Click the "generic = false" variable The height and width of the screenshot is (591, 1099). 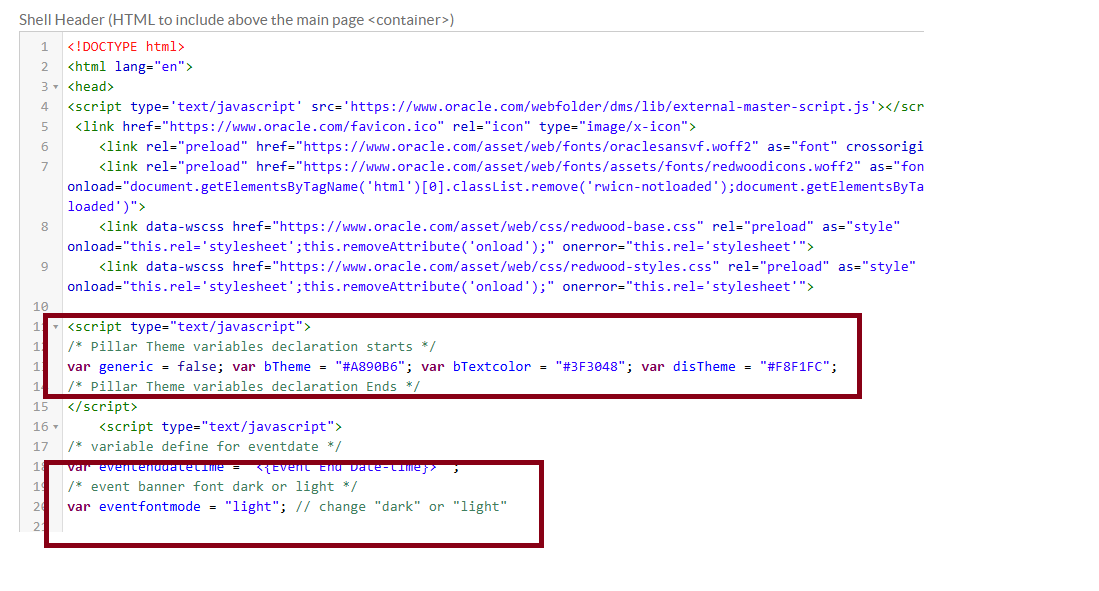(x=158, y=367)
